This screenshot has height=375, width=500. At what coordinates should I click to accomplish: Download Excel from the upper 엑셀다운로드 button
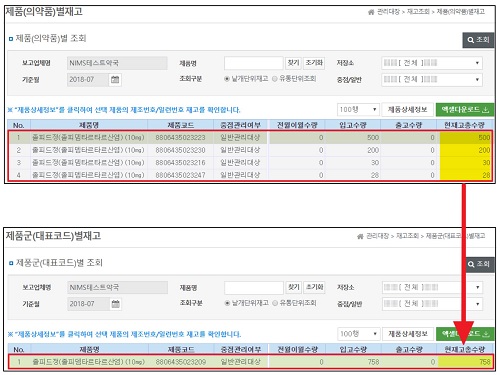click(x=465, y=110)
